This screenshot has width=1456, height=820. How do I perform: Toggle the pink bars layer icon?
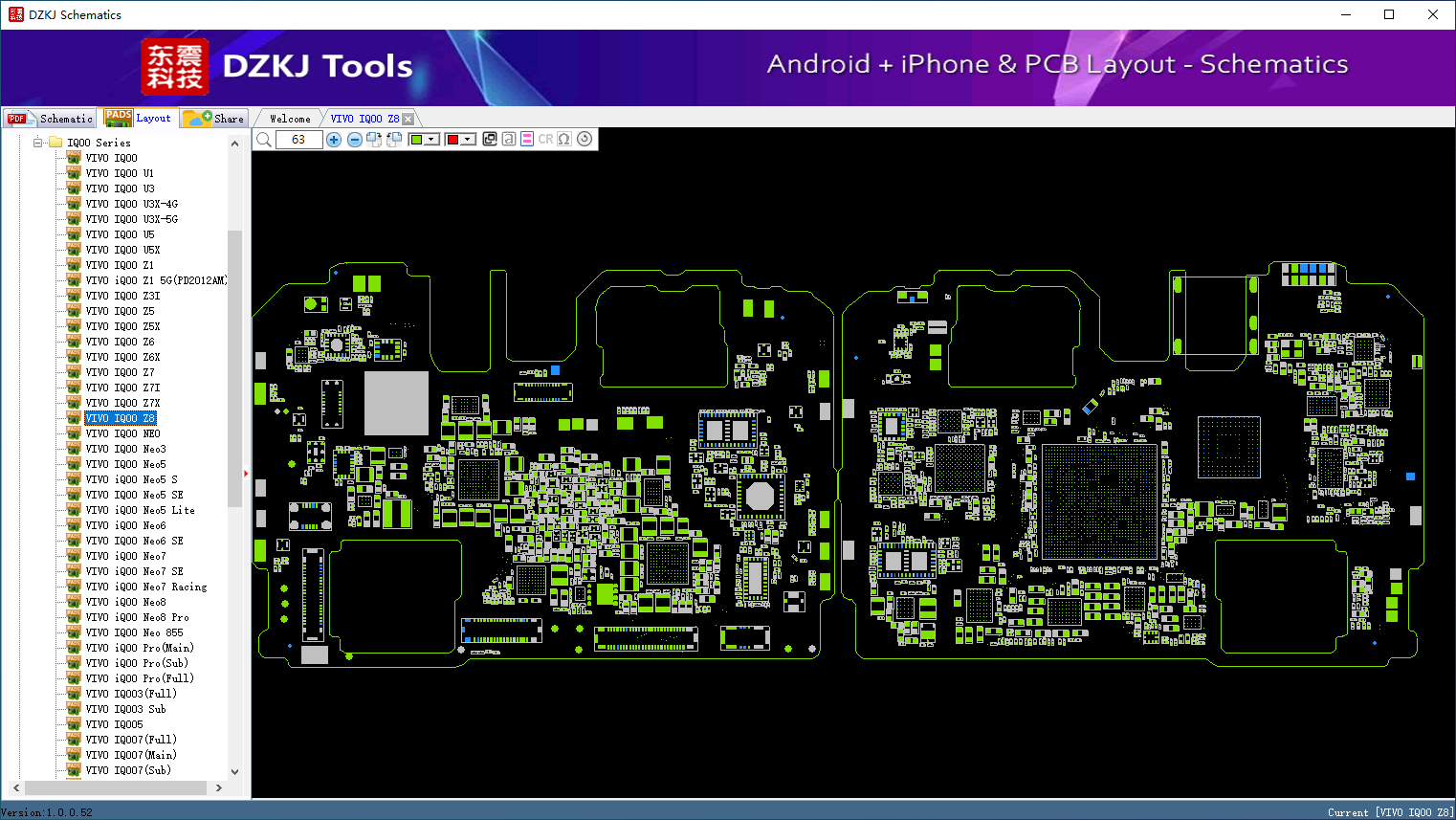(x=527, y=139)
